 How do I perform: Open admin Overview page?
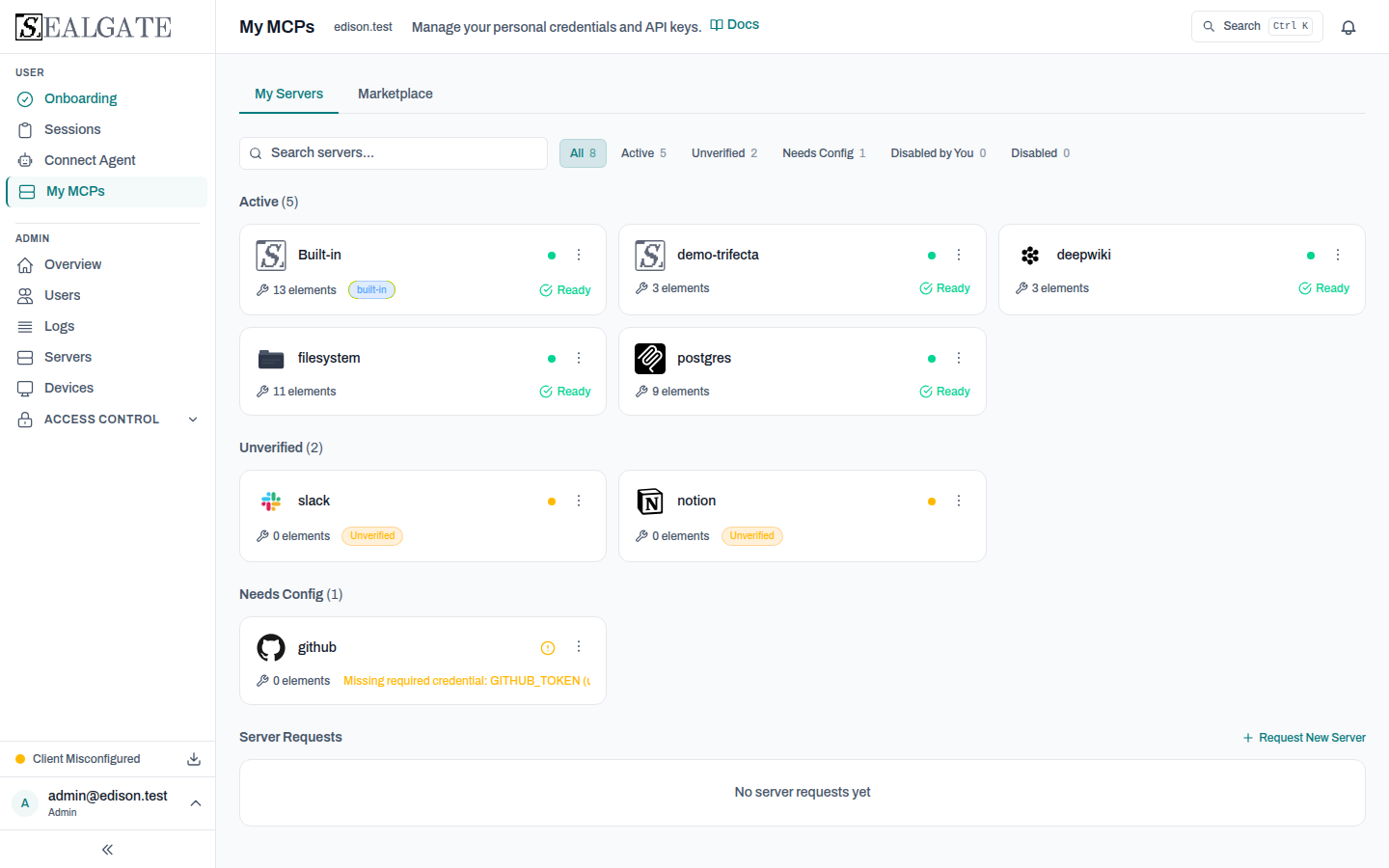tap(107, 264)
